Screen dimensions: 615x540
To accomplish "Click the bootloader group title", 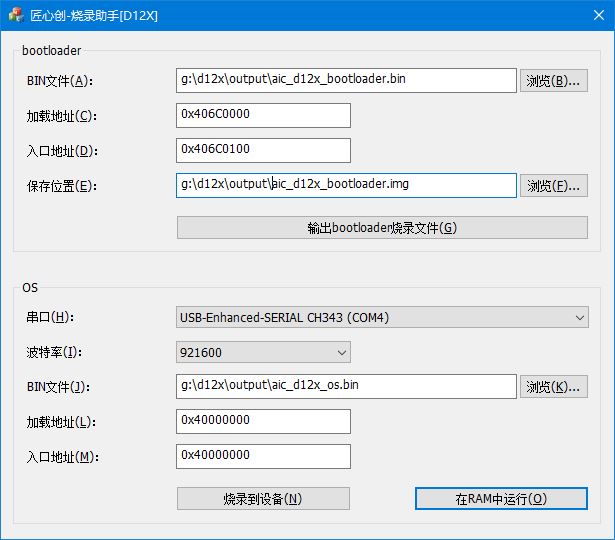I will point(51,51).
